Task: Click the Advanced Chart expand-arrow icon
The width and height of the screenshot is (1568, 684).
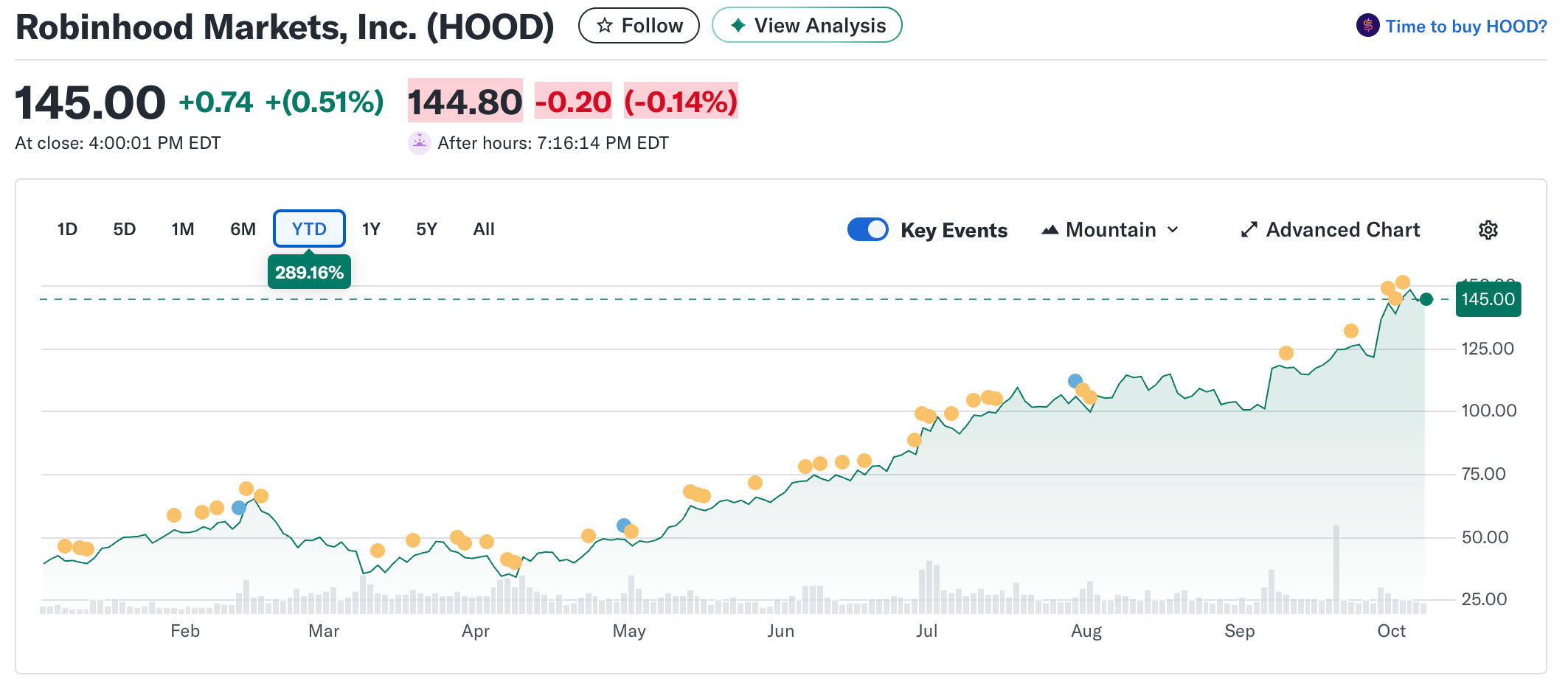Action: pos(1249,230)
